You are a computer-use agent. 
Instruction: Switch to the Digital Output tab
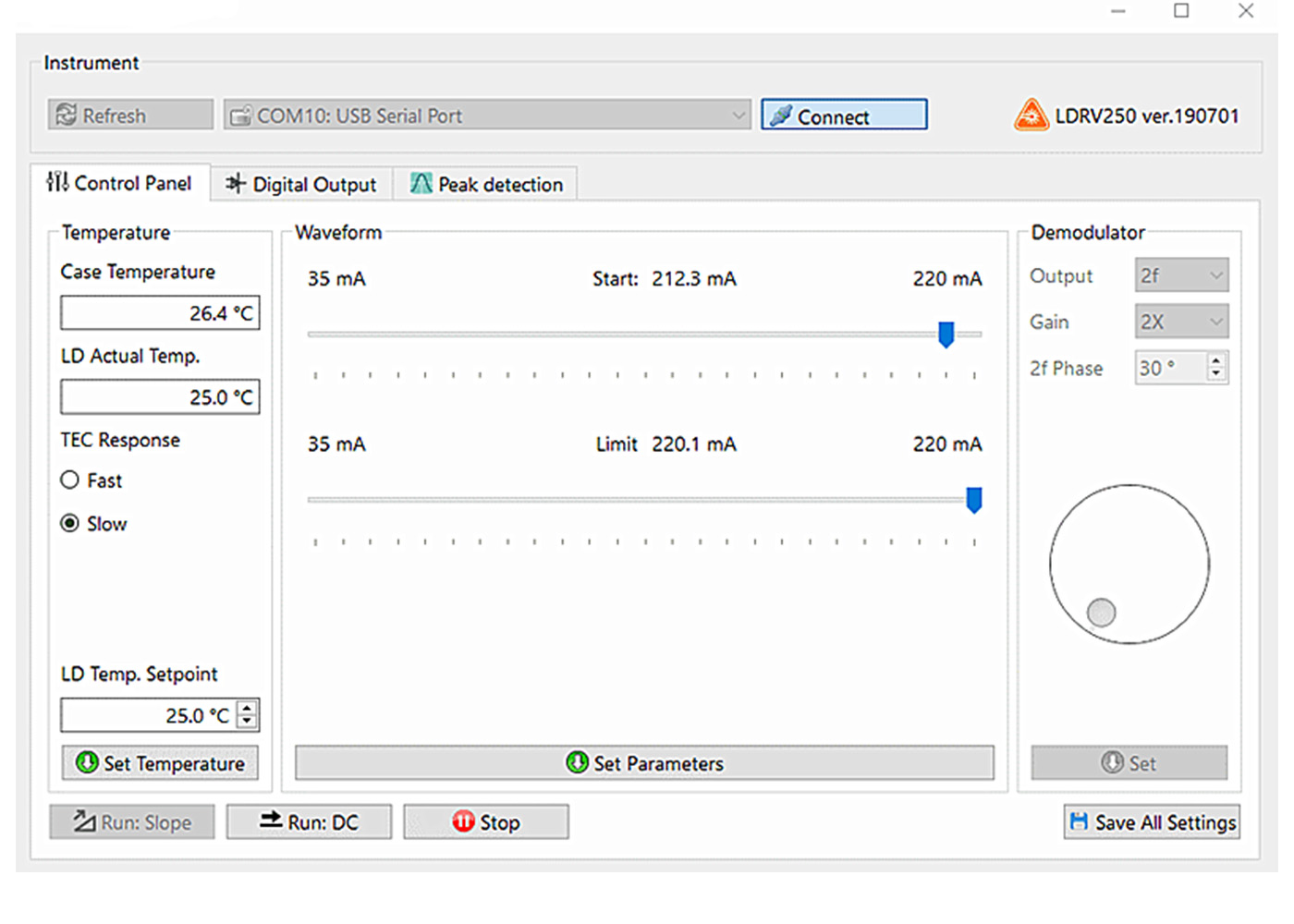tap(301, 184)
